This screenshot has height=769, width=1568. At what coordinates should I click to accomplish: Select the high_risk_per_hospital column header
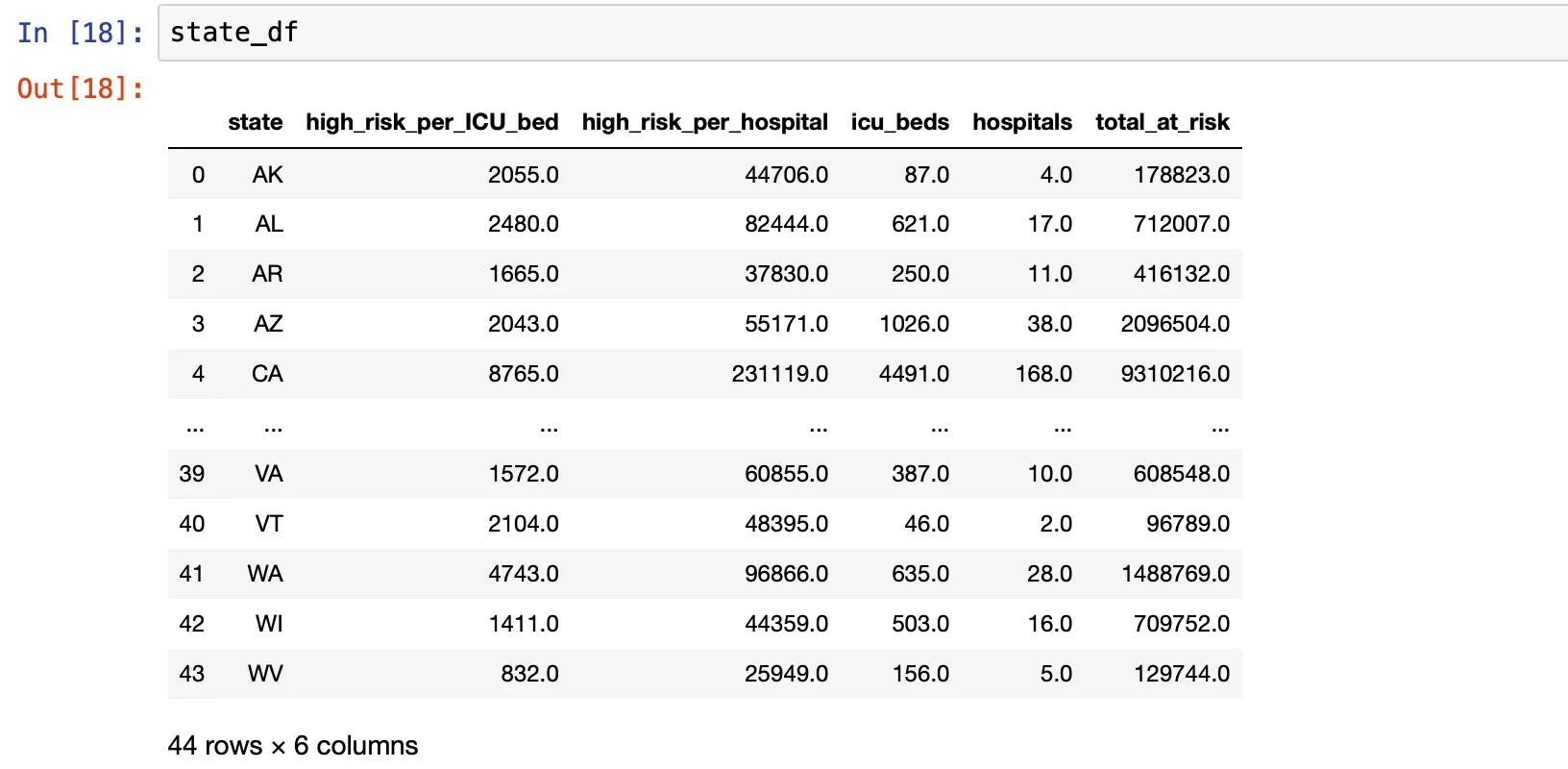(x=704, y=122)
